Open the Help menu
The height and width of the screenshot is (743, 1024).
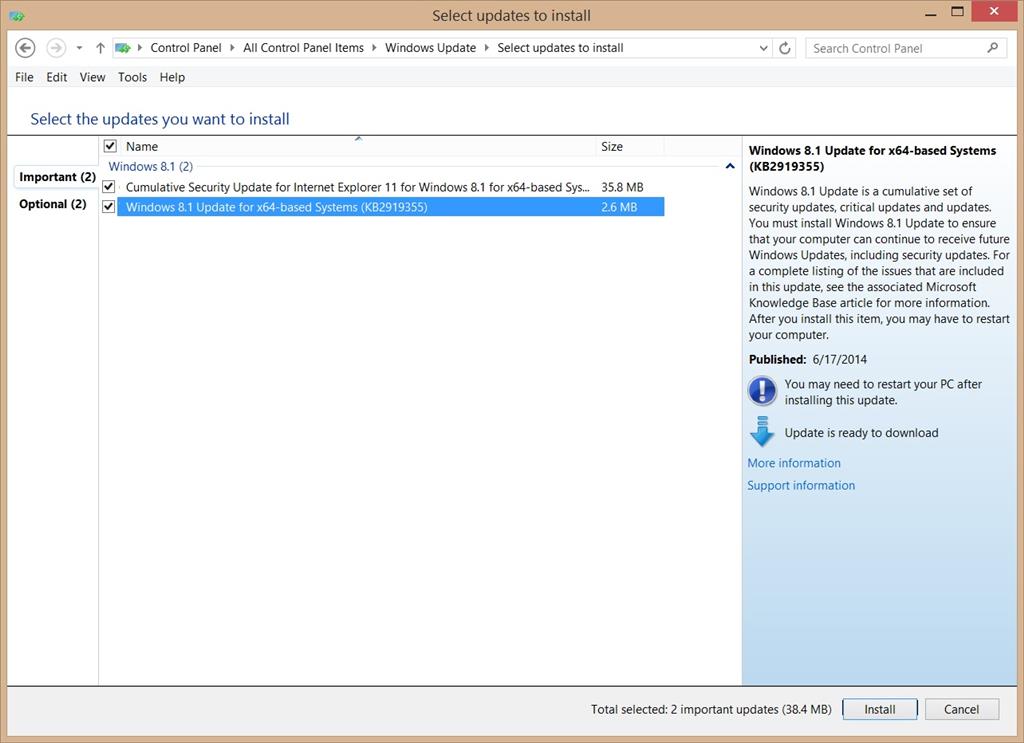172,77
